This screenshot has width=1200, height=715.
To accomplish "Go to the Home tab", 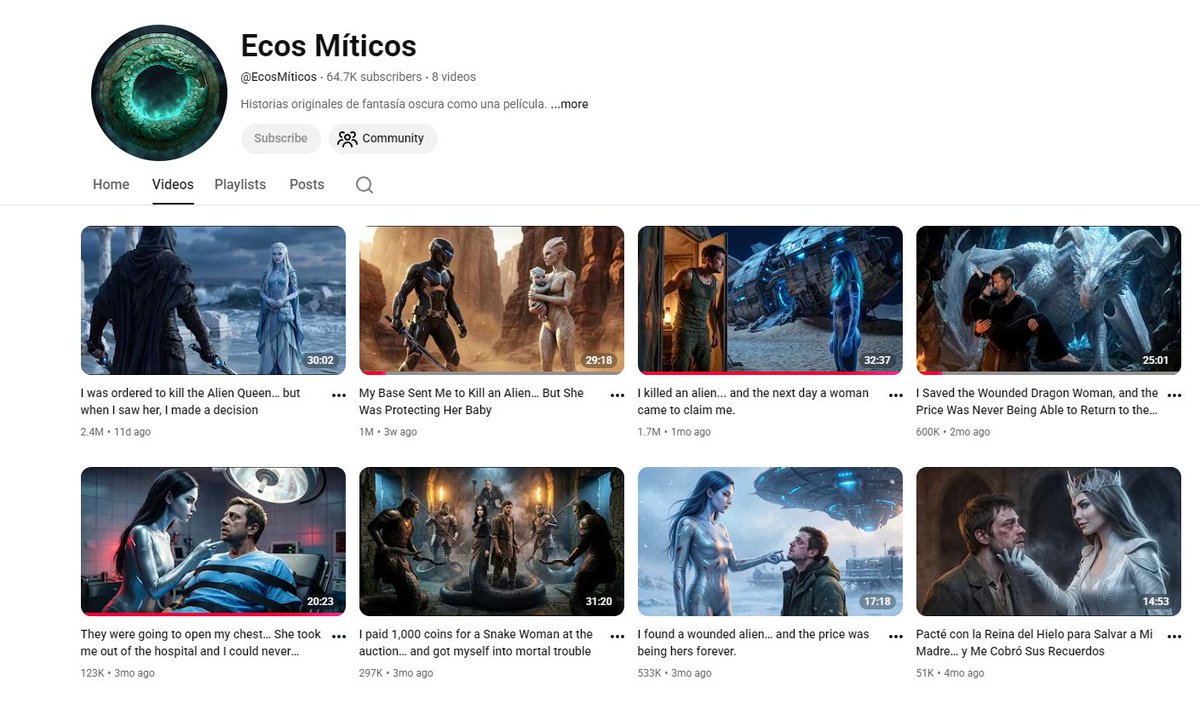I will click(x=111, y=184).
